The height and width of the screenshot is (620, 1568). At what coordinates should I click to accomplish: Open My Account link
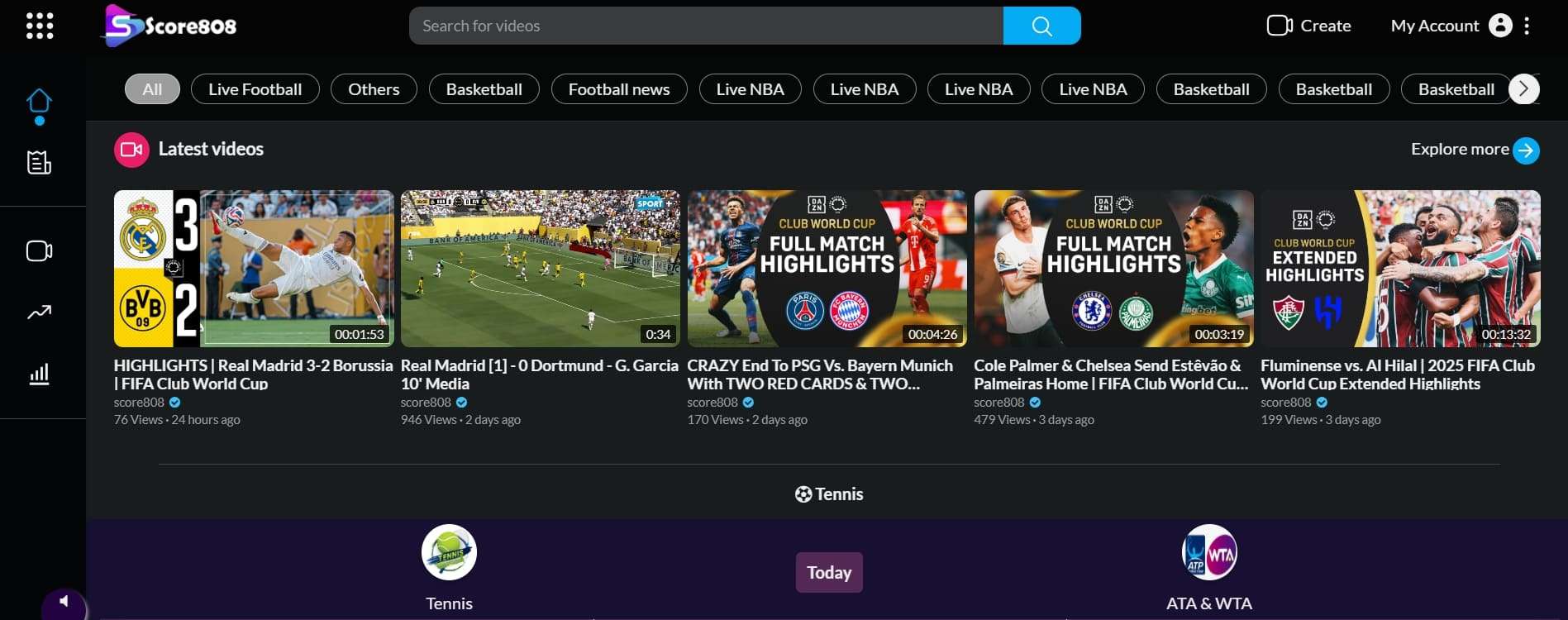pyautogui.click(x=1435, y=26)
